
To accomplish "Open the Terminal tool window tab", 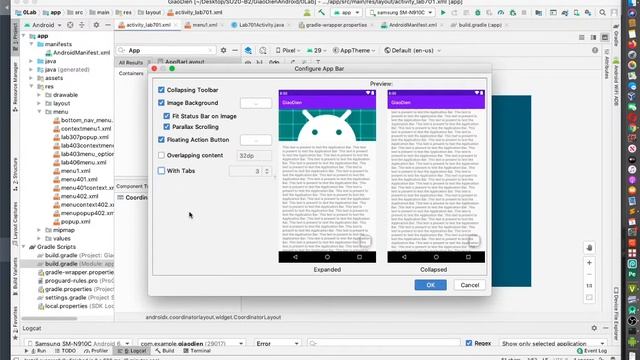I will point(197,351).
